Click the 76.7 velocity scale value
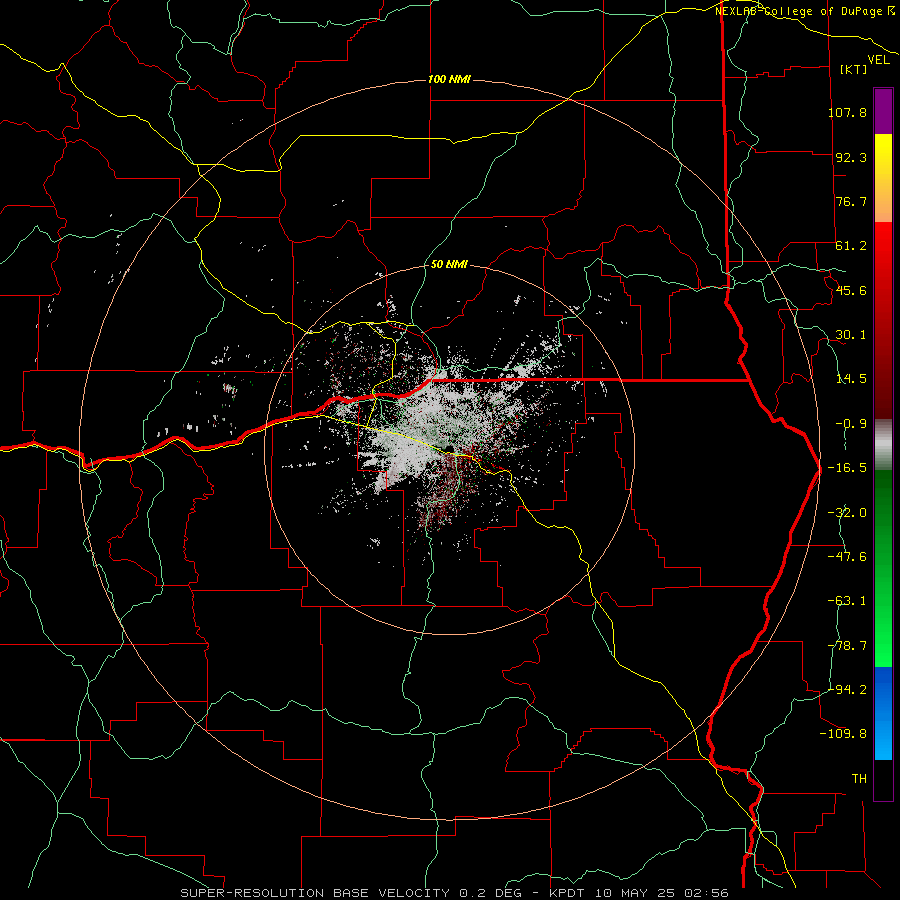 click(x=851, y=201)
